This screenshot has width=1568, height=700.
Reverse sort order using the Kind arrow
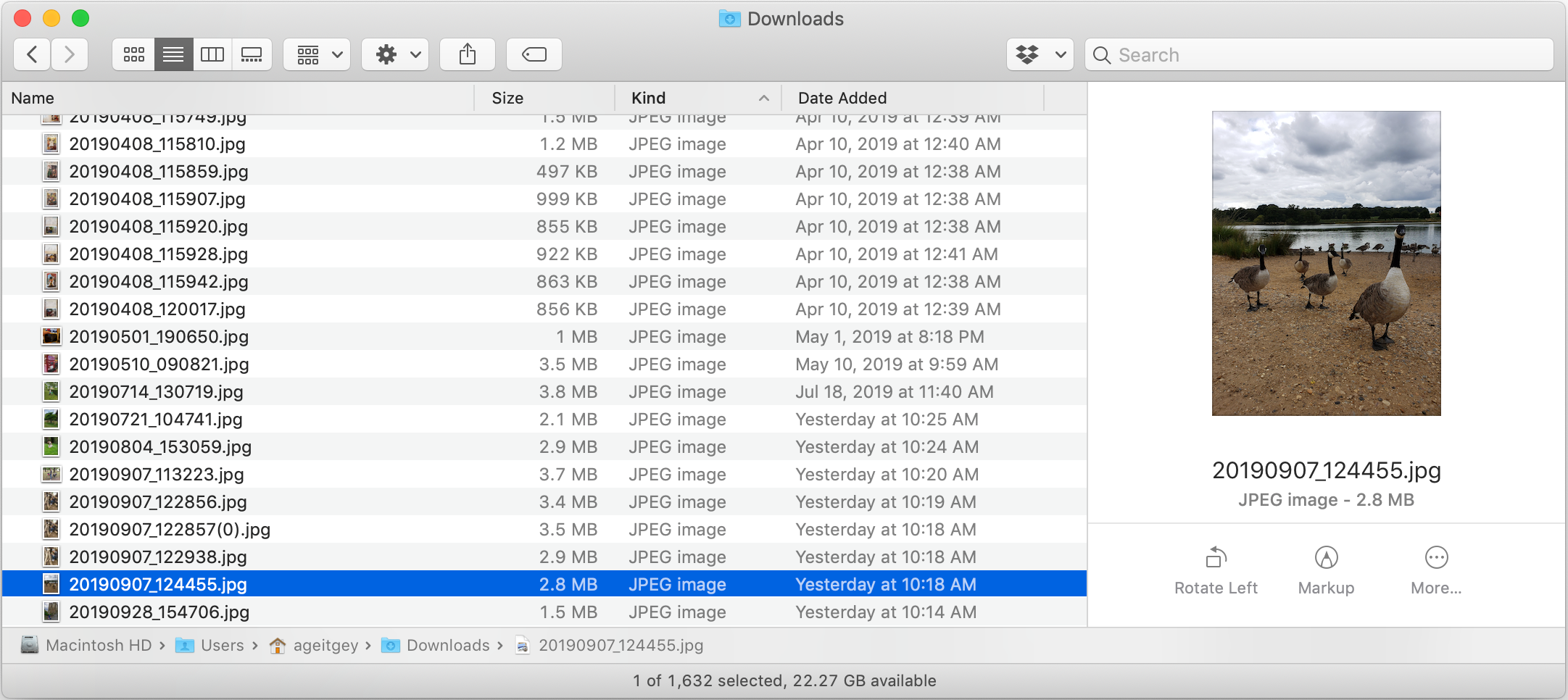[763, 98]
